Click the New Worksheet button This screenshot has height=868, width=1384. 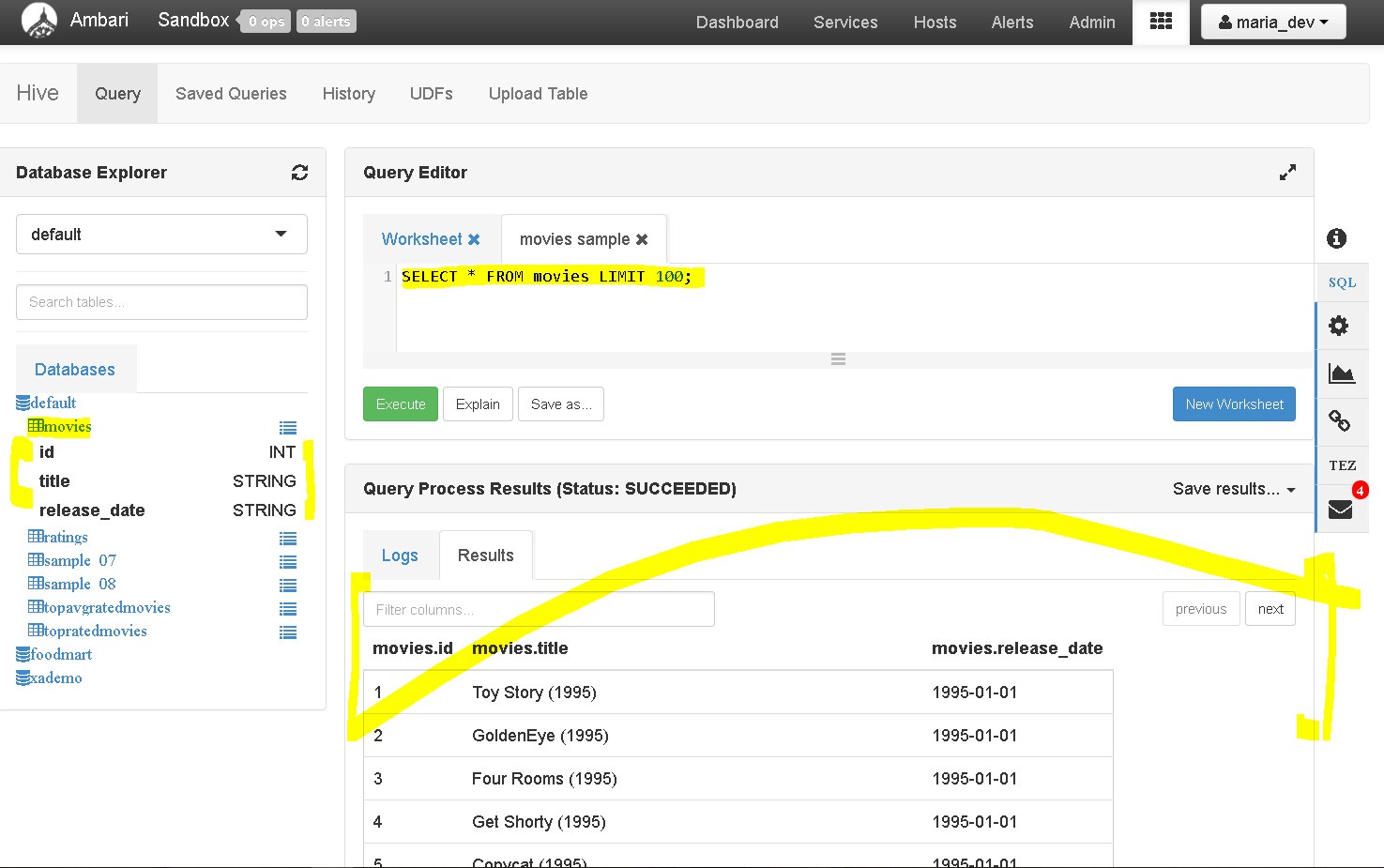pyautogui.click(x=1234, y=404)
